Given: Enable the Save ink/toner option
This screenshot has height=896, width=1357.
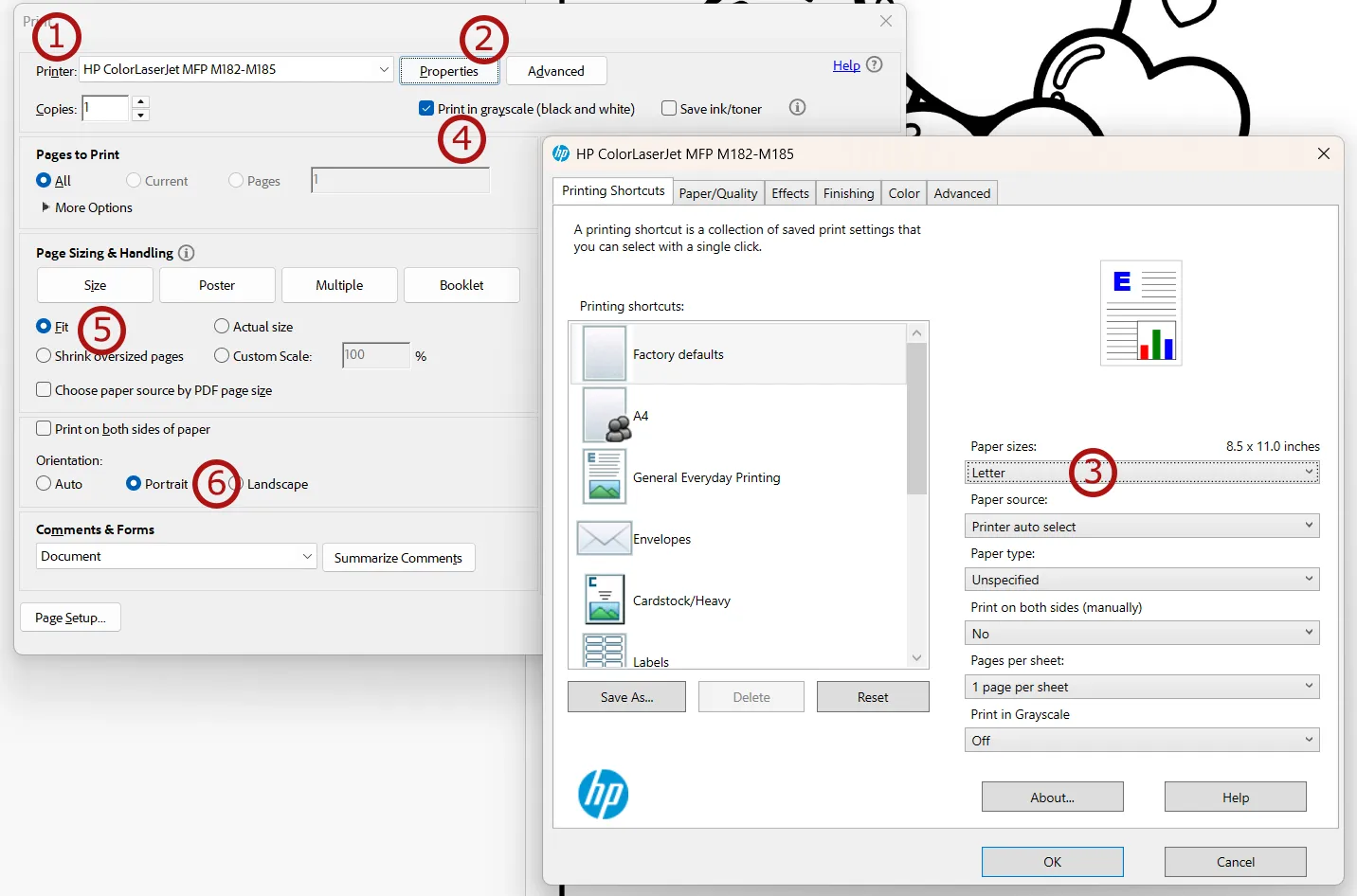Looking at the screenshot, I should pos(669,108).
